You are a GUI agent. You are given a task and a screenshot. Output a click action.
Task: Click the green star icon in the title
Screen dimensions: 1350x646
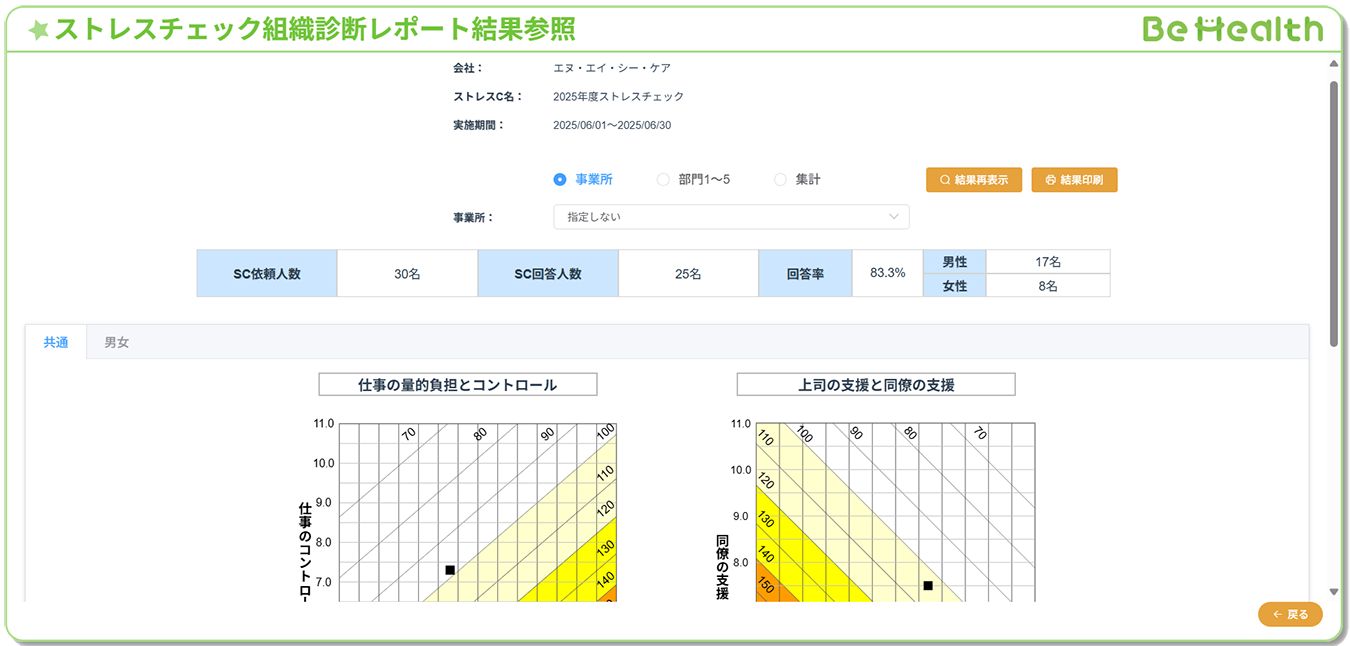coord(39,31)
